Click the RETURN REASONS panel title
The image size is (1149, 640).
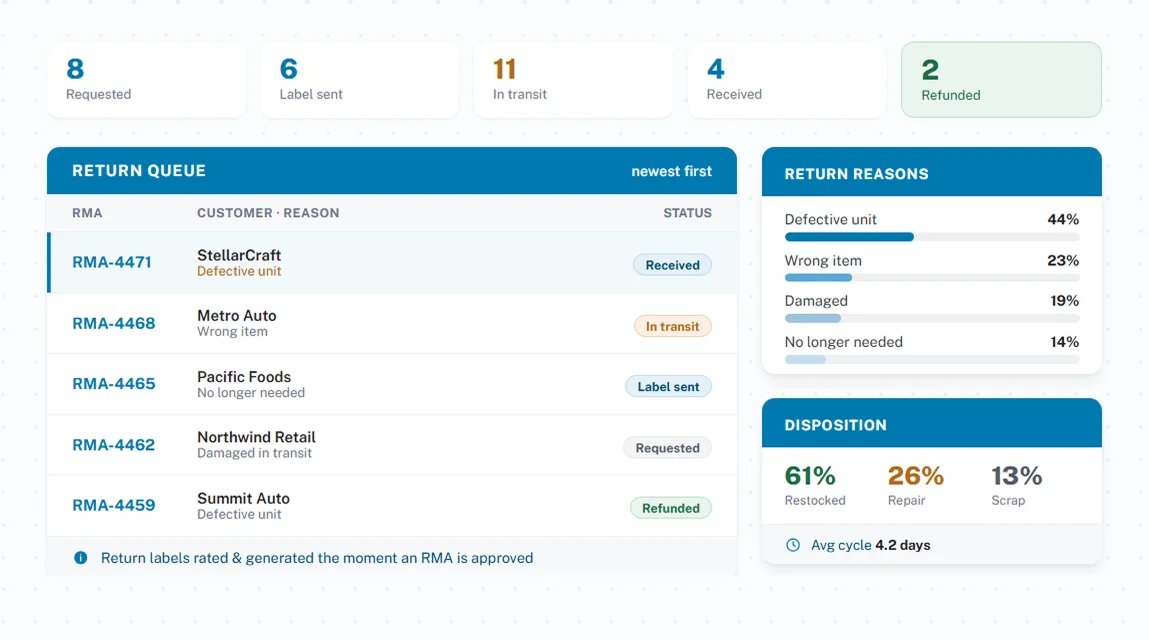pos(857,174)
